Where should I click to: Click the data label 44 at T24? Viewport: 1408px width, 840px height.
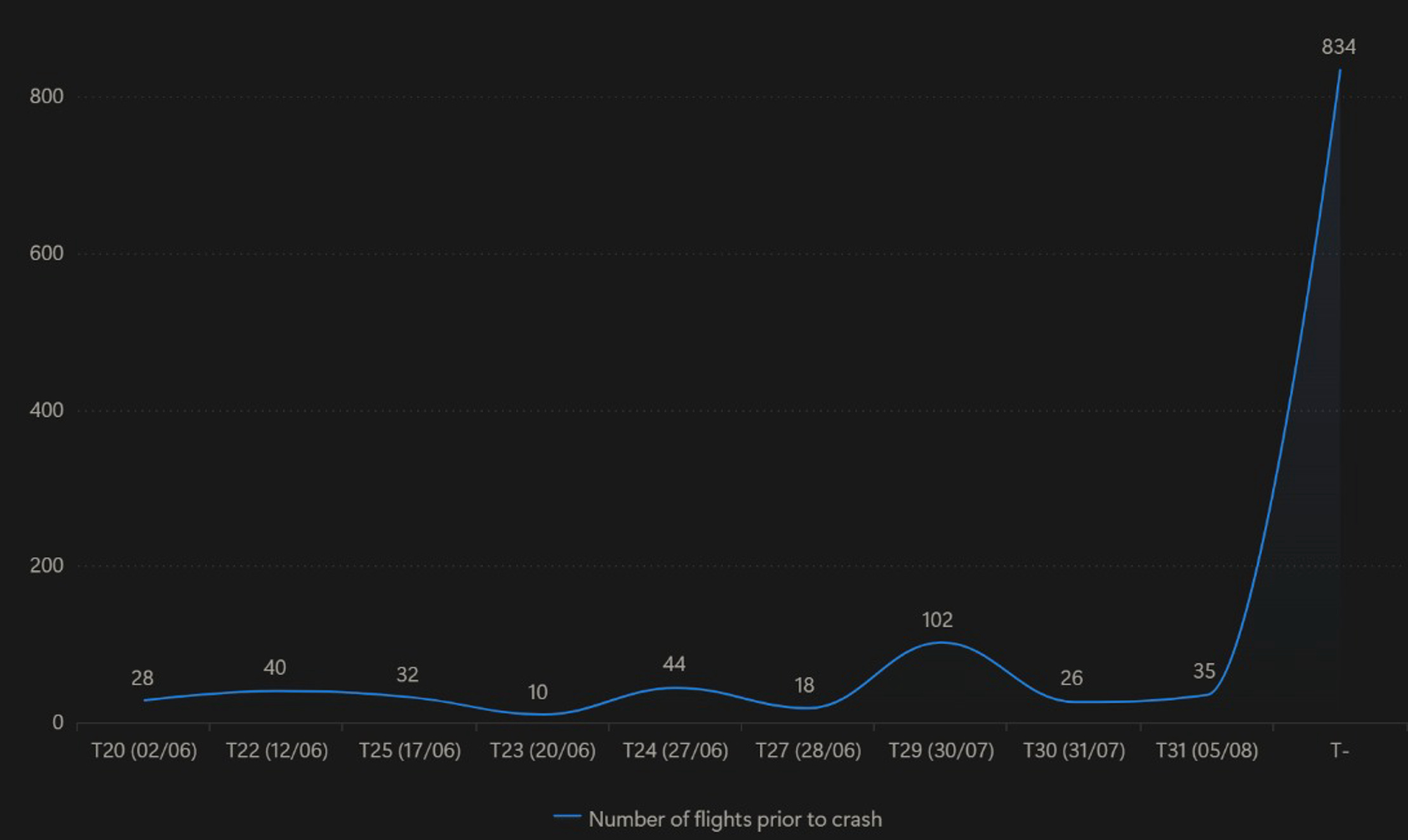(674, 664)
